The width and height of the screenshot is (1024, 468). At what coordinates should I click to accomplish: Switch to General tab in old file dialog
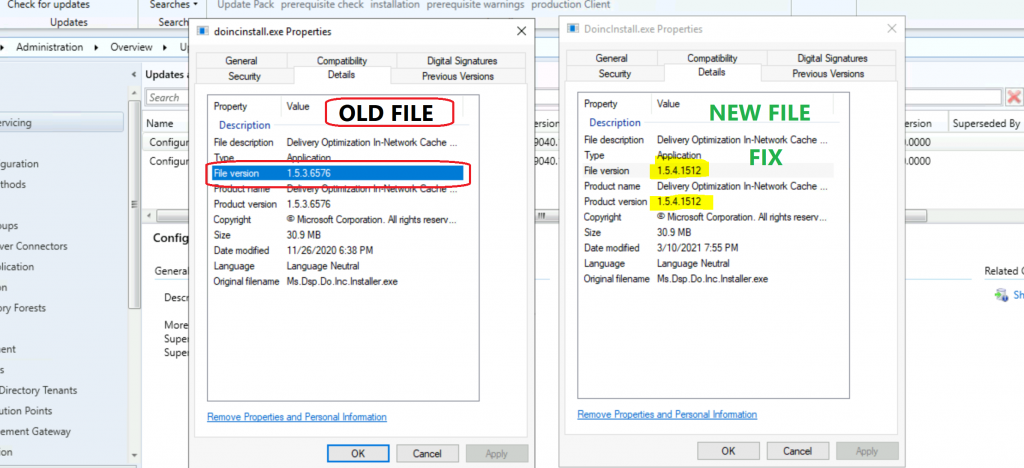[x=241, y=61]
